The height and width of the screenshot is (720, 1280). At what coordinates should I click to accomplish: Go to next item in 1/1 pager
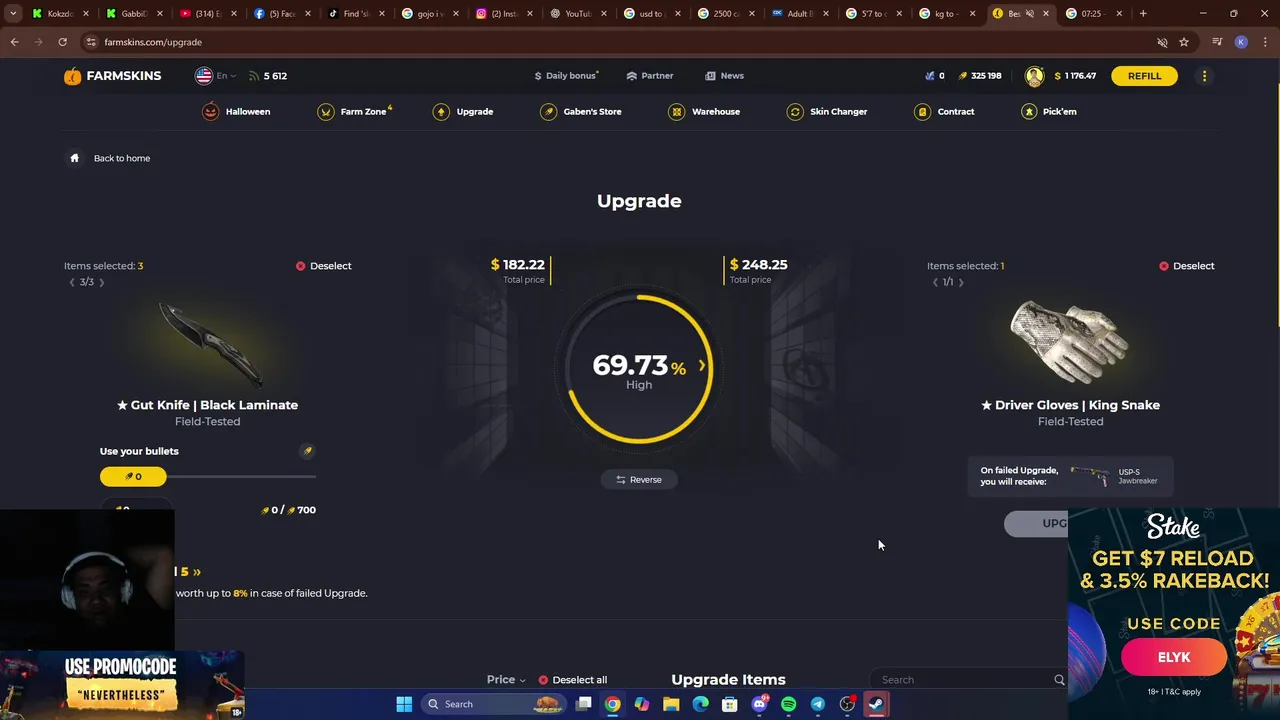point(961,283)
